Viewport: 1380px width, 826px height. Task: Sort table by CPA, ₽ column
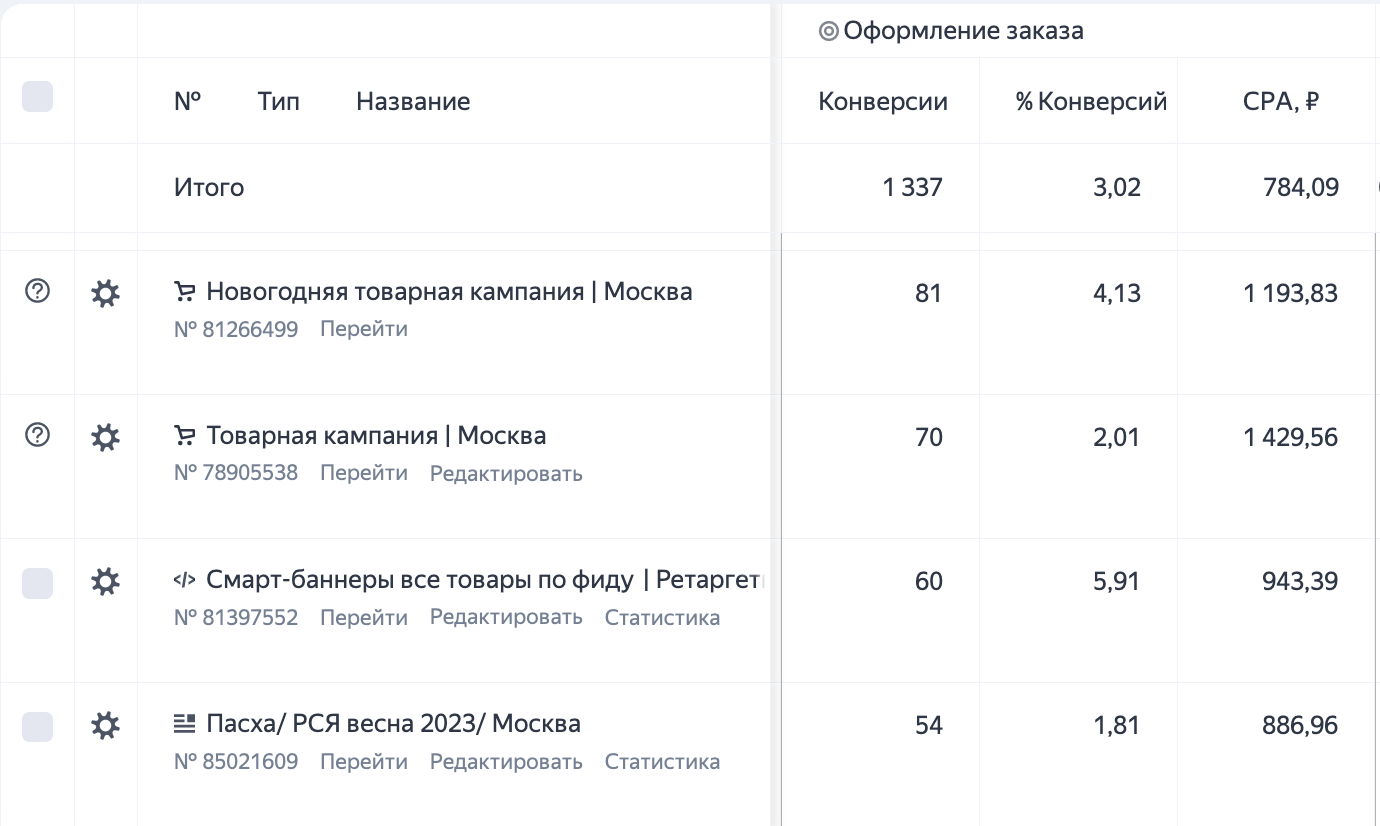click(x=1281, y=101)
